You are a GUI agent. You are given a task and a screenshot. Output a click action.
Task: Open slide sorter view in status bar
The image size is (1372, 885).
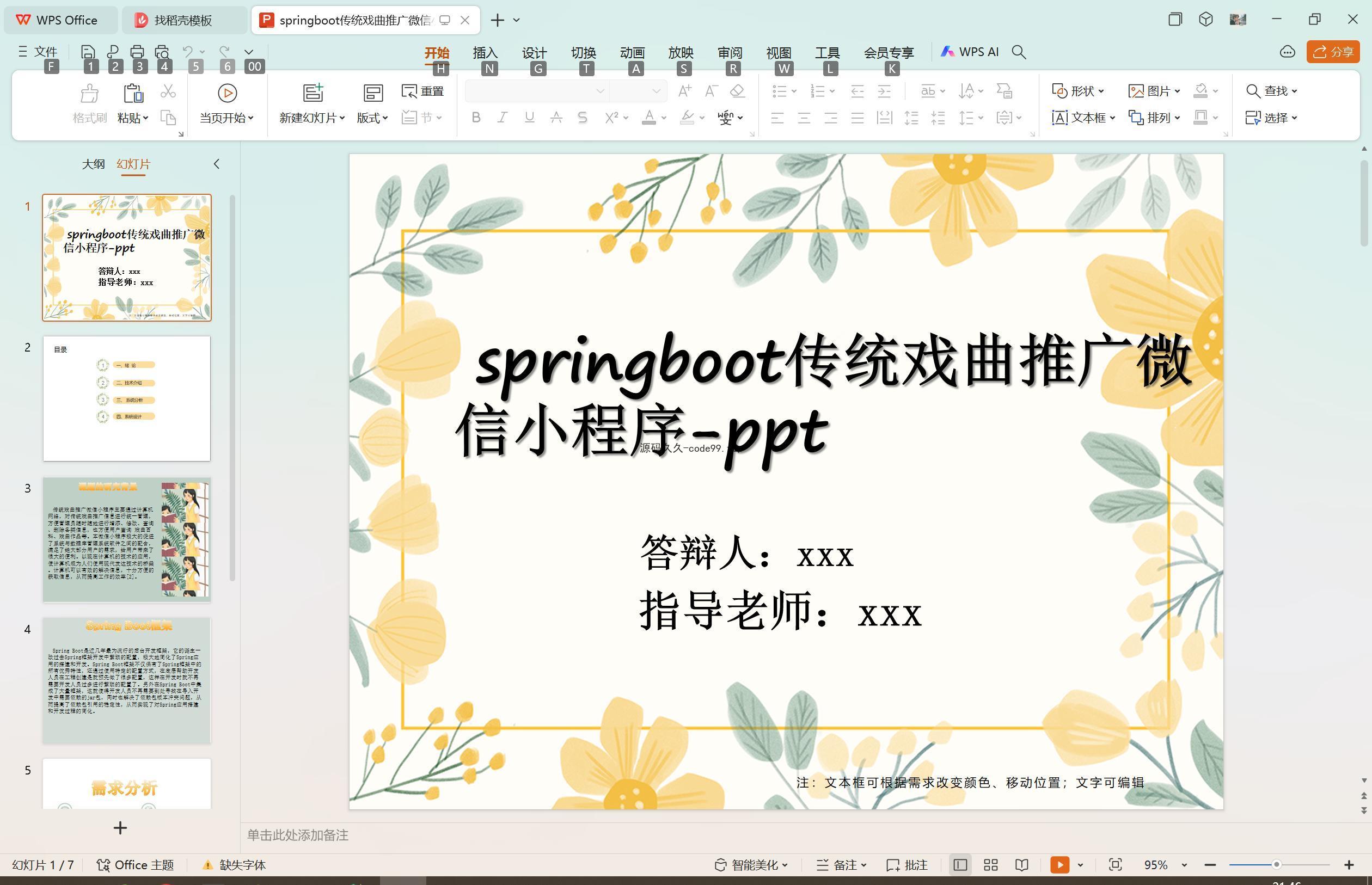(x=990, y=864)
